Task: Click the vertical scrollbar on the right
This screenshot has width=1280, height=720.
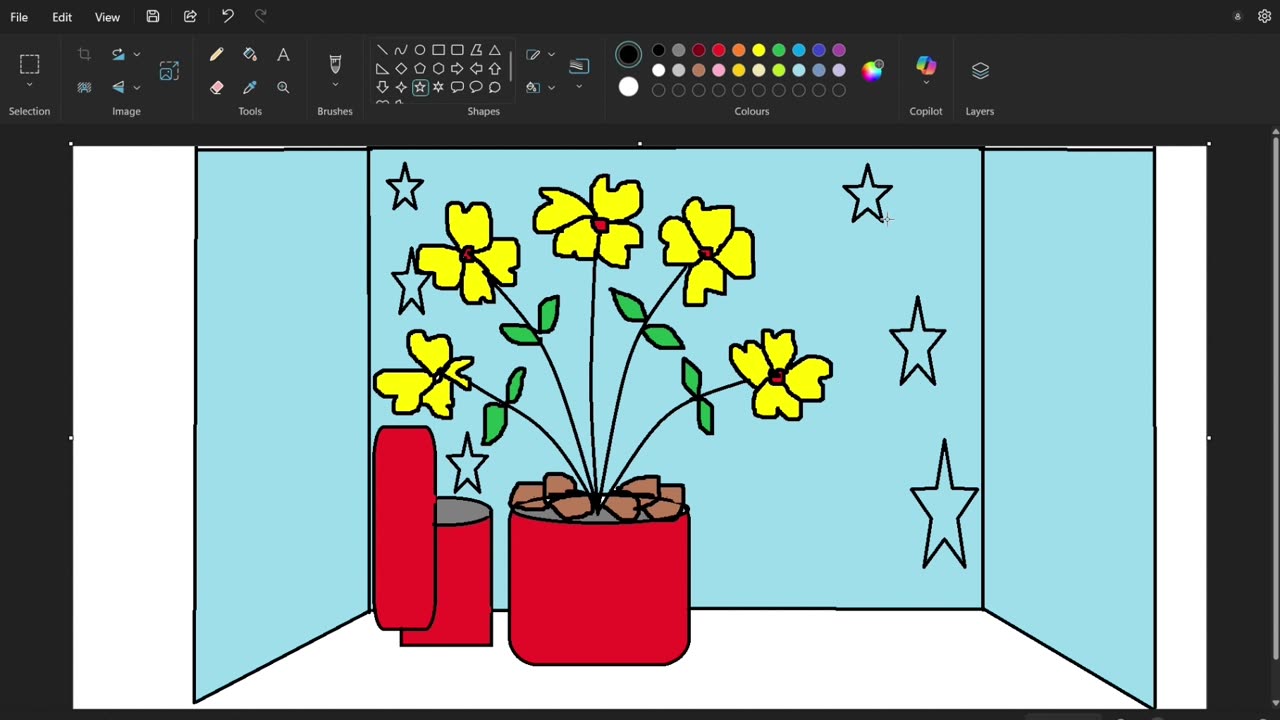Action: 1274,400
